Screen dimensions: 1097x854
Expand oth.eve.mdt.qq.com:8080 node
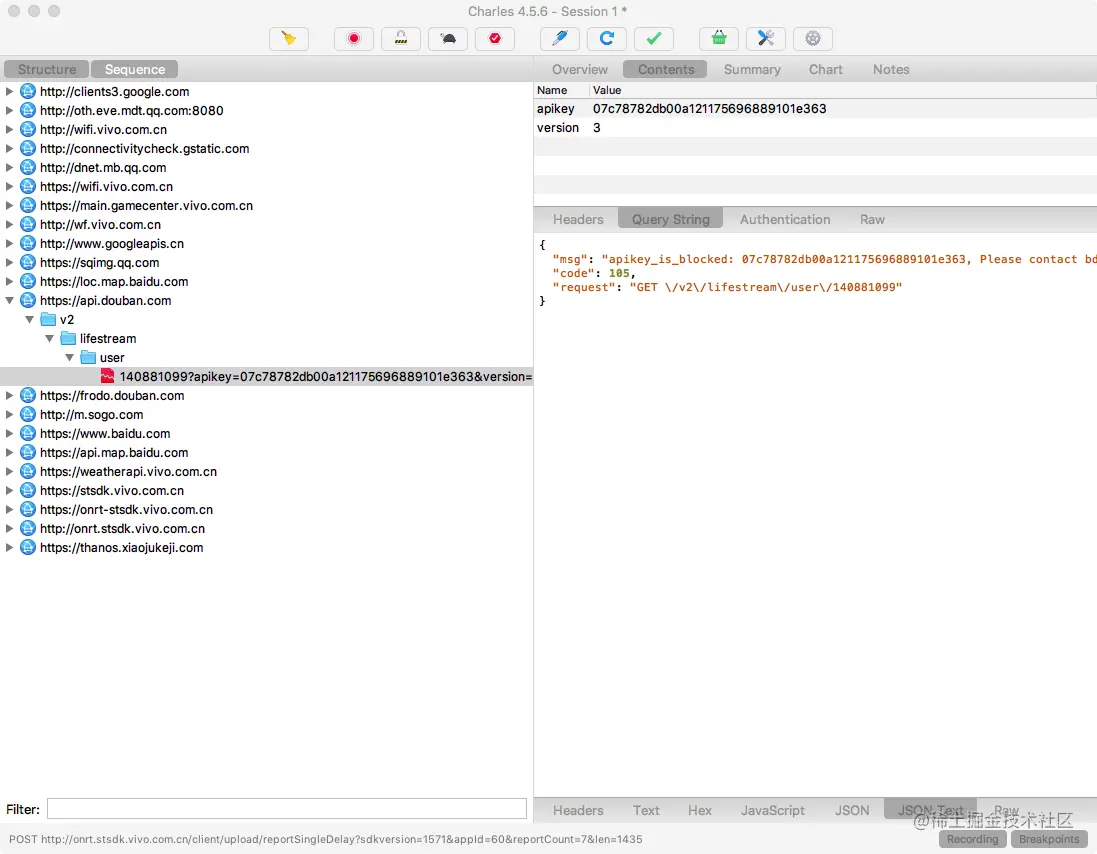[x=9, y=110]
